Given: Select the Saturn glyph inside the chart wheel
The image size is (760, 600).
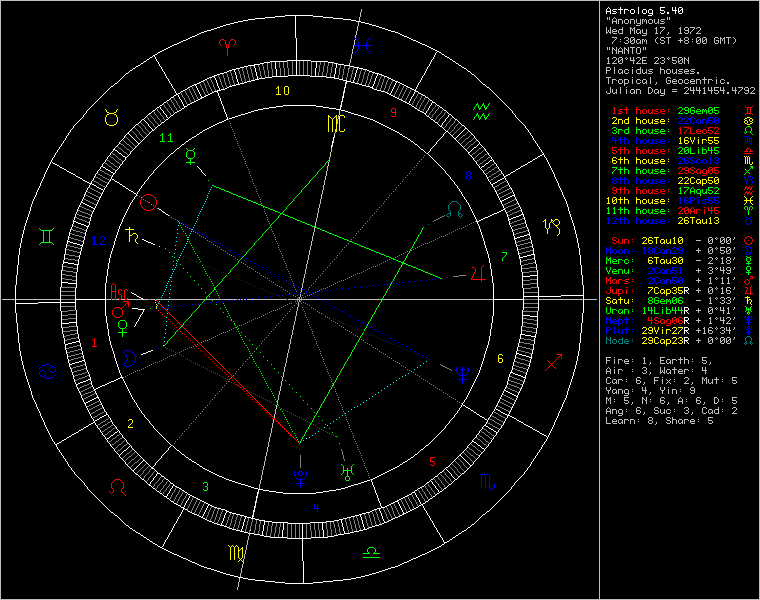Looking at the screenshot, I should point(132,235).
